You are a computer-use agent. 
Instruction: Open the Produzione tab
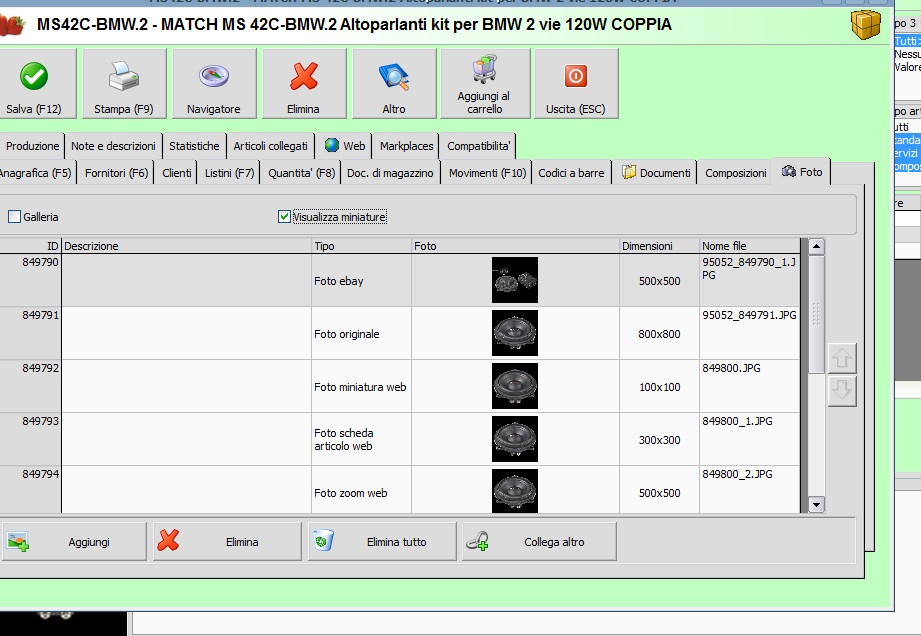pos(32,146)
